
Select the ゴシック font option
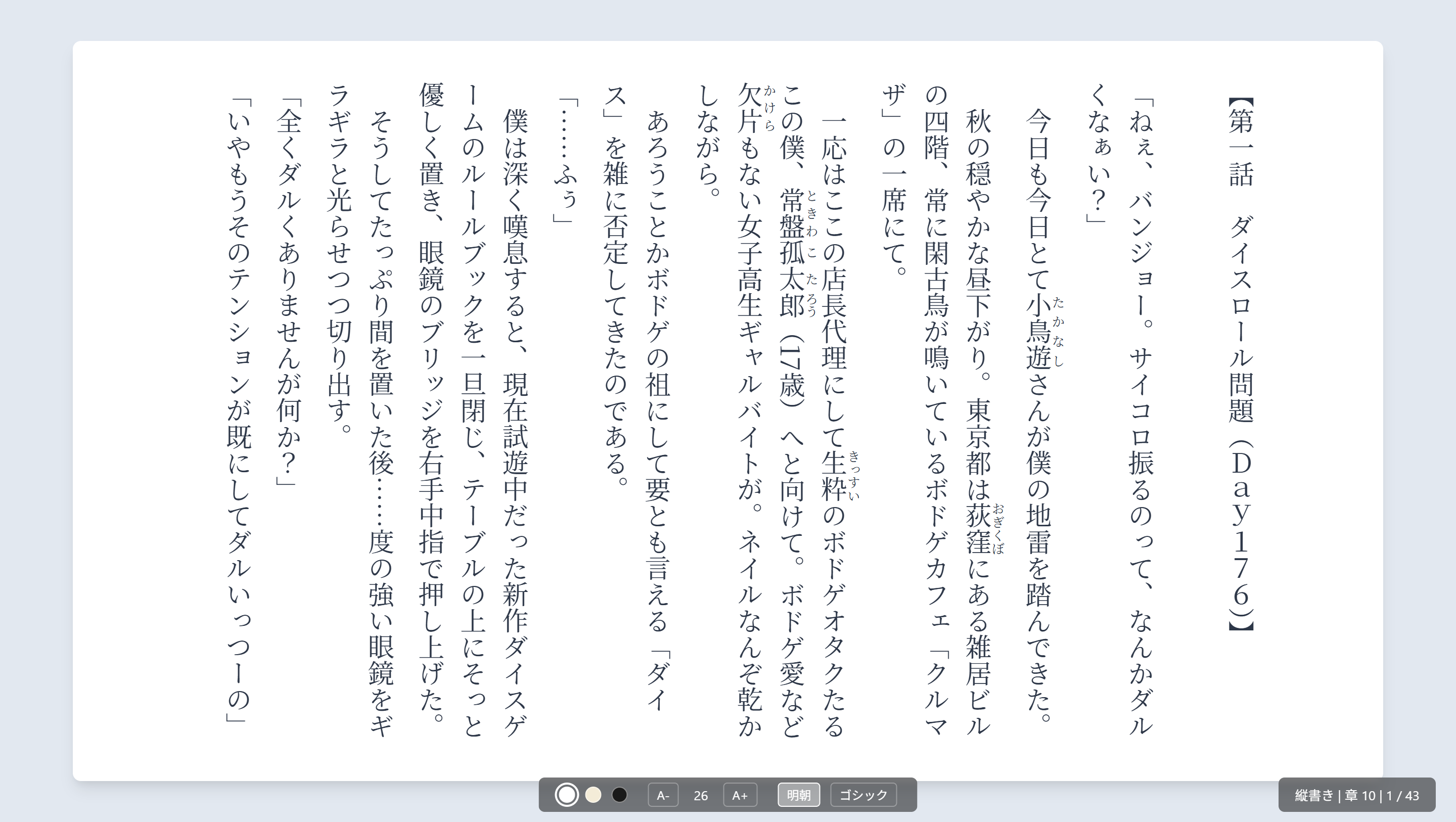[863, 795]
